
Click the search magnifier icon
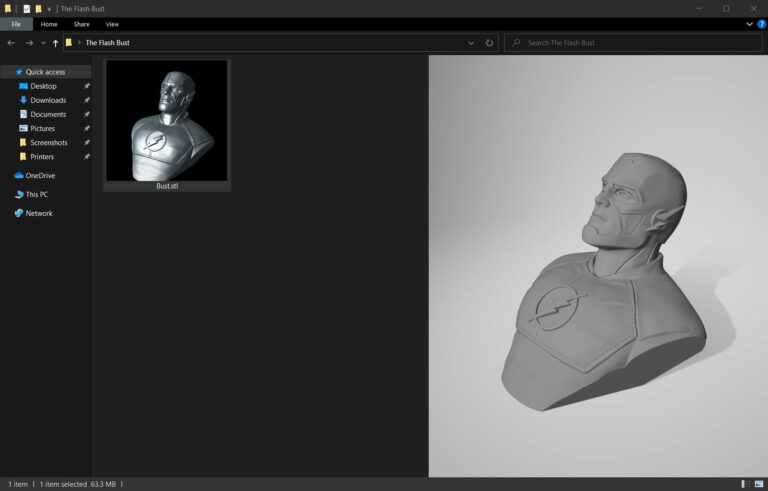pos(516,43)
